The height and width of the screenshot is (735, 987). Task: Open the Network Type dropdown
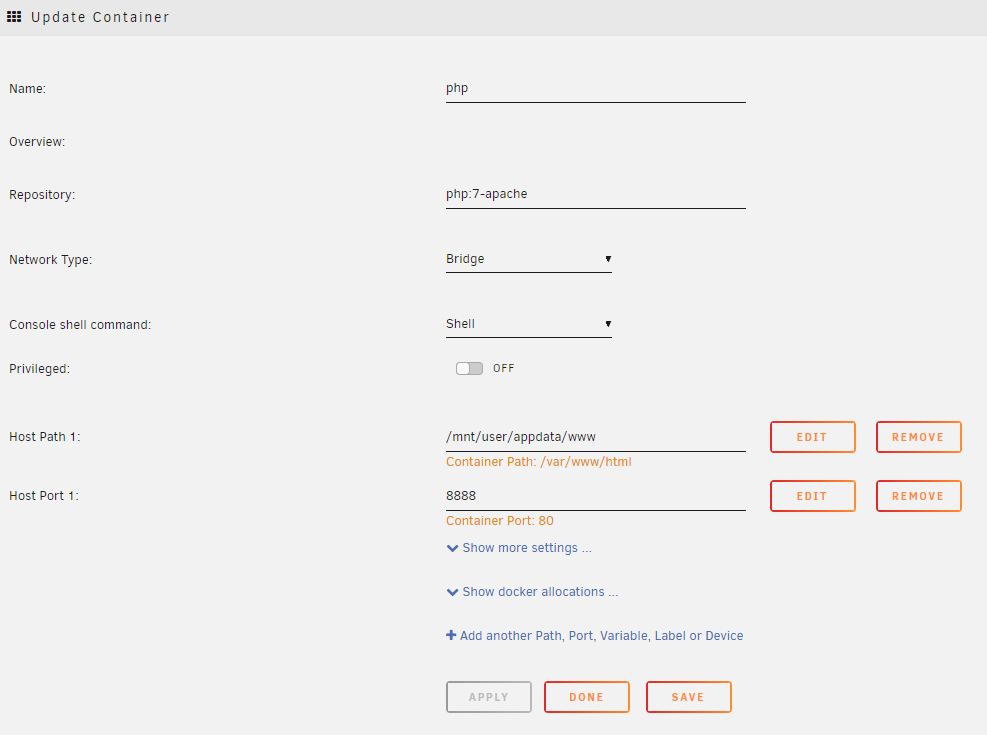click(x=529, y=259)
